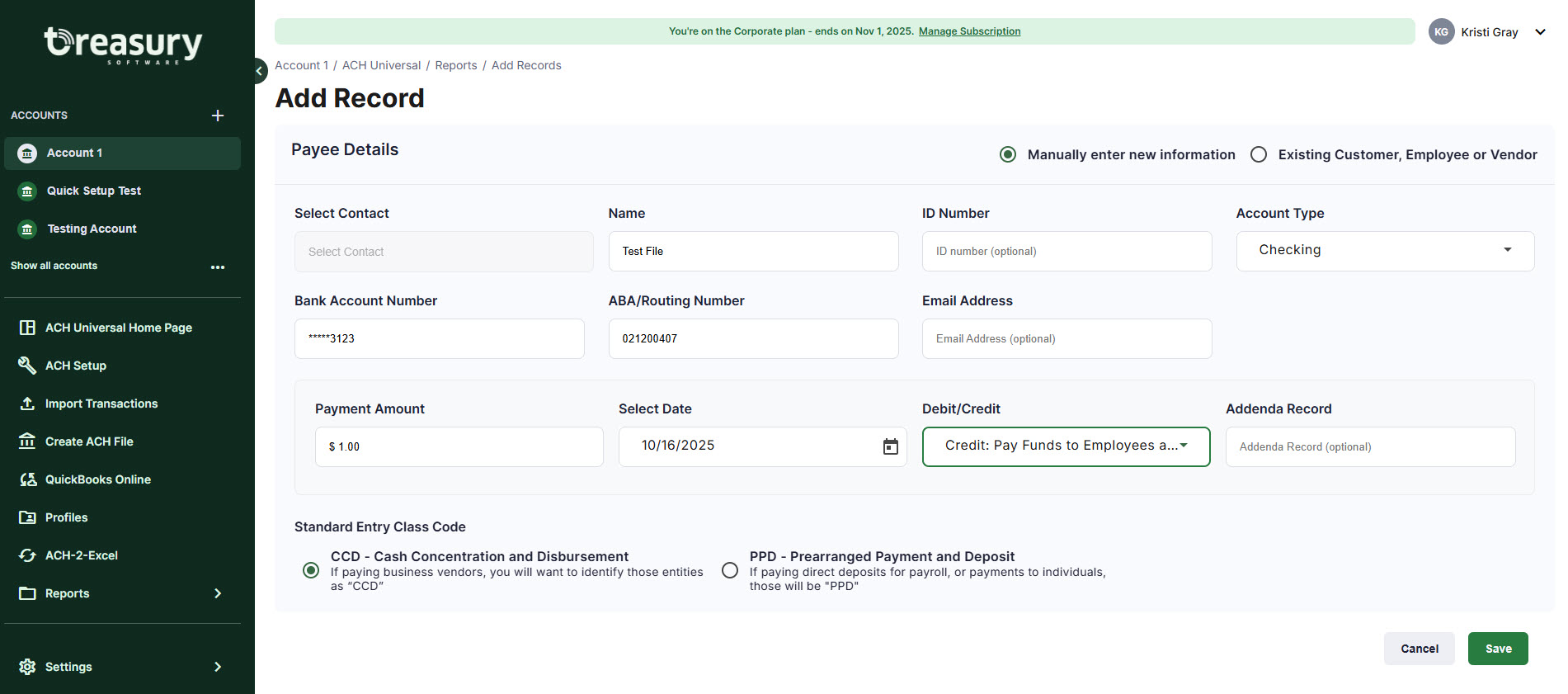Open the accounts more options ellipsis
This screenshot has height=694, width=1568.
point(218,267)
